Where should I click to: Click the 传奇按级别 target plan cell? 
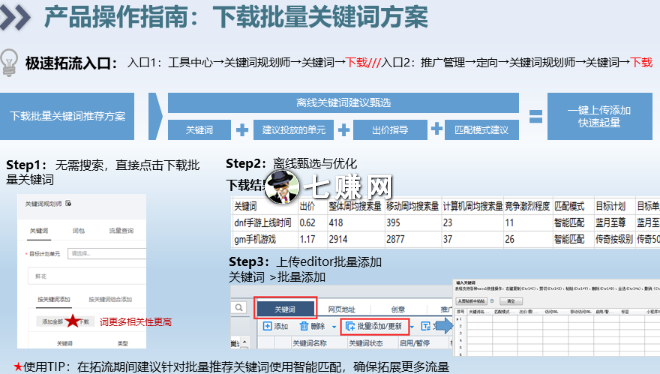(614, 239)
